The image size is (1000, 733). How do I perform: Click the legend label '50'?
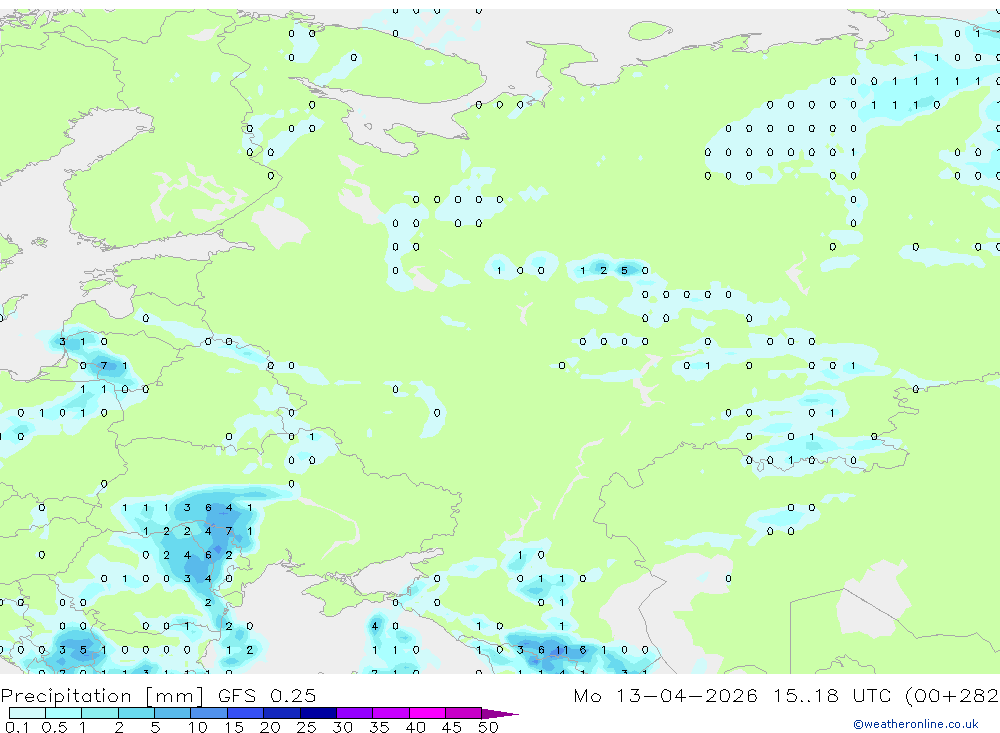pyautogui.click(x=488, y=727)
